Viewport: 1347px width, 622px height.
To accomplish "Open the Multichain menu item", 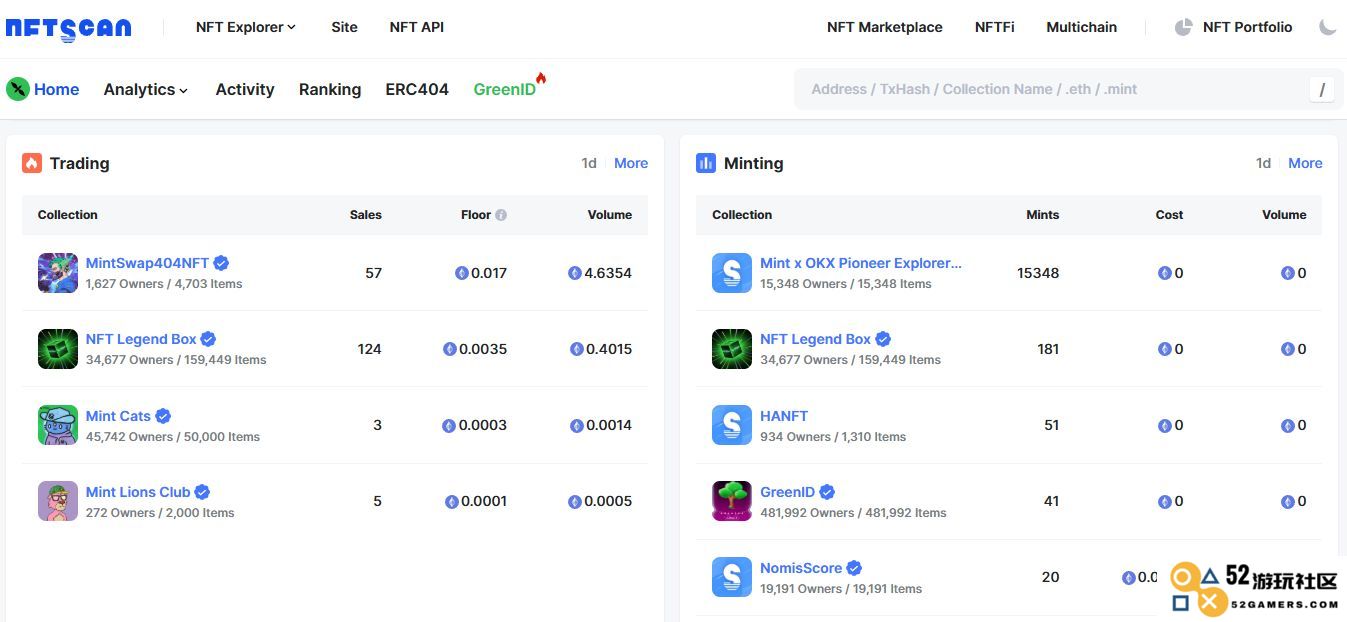I will [x=1082, y=27].
